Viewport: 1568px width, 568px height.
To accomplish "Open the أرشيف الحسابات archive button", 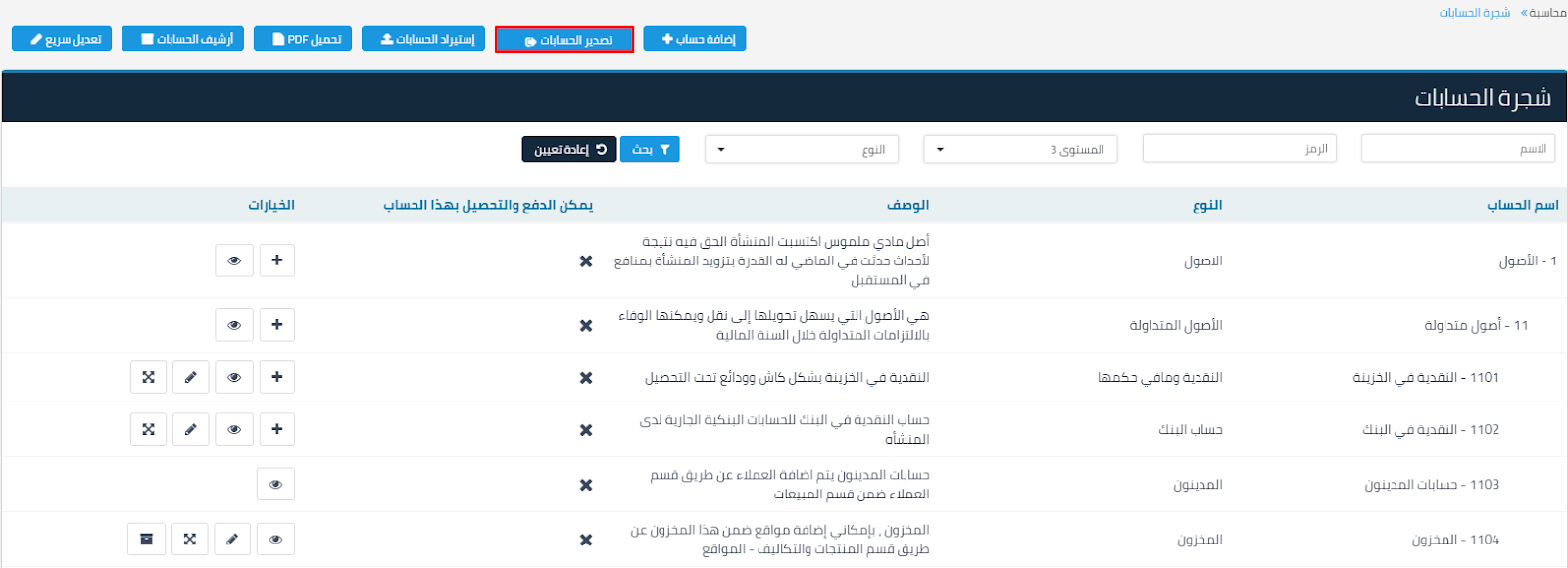I will point(183,39).
